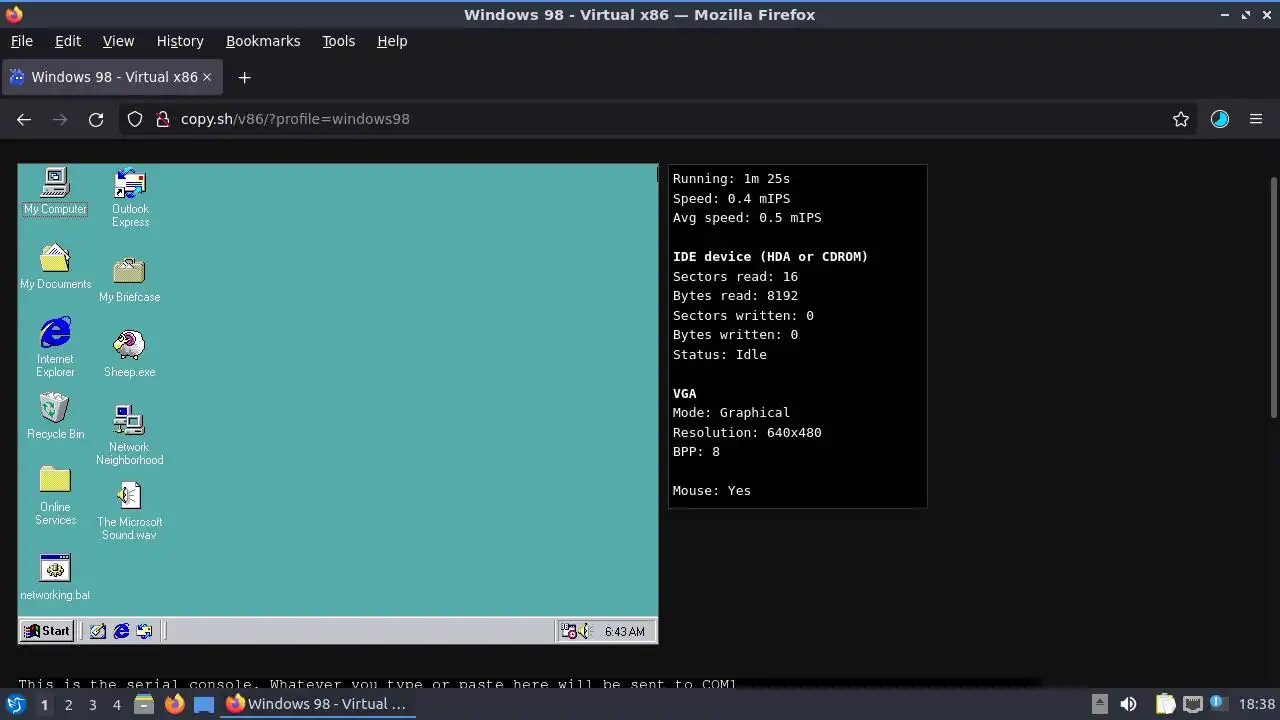The height and width of the screenshot is (720, 1280).
Task: Click the greyed-out forward navigation arrow
Action: tap(60, 119)
